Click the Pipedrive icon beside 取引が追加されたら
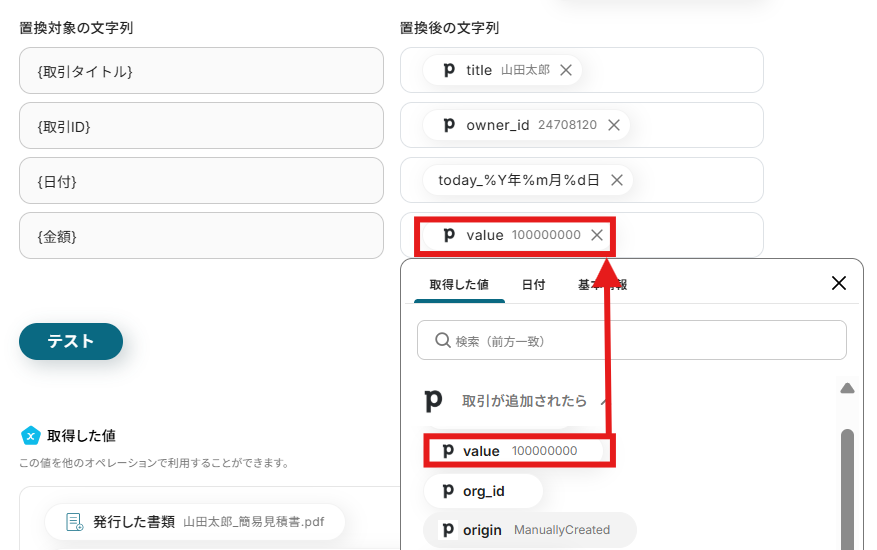Image resolution: width=877 pixels, height=550 pixels. click(433, 401)
